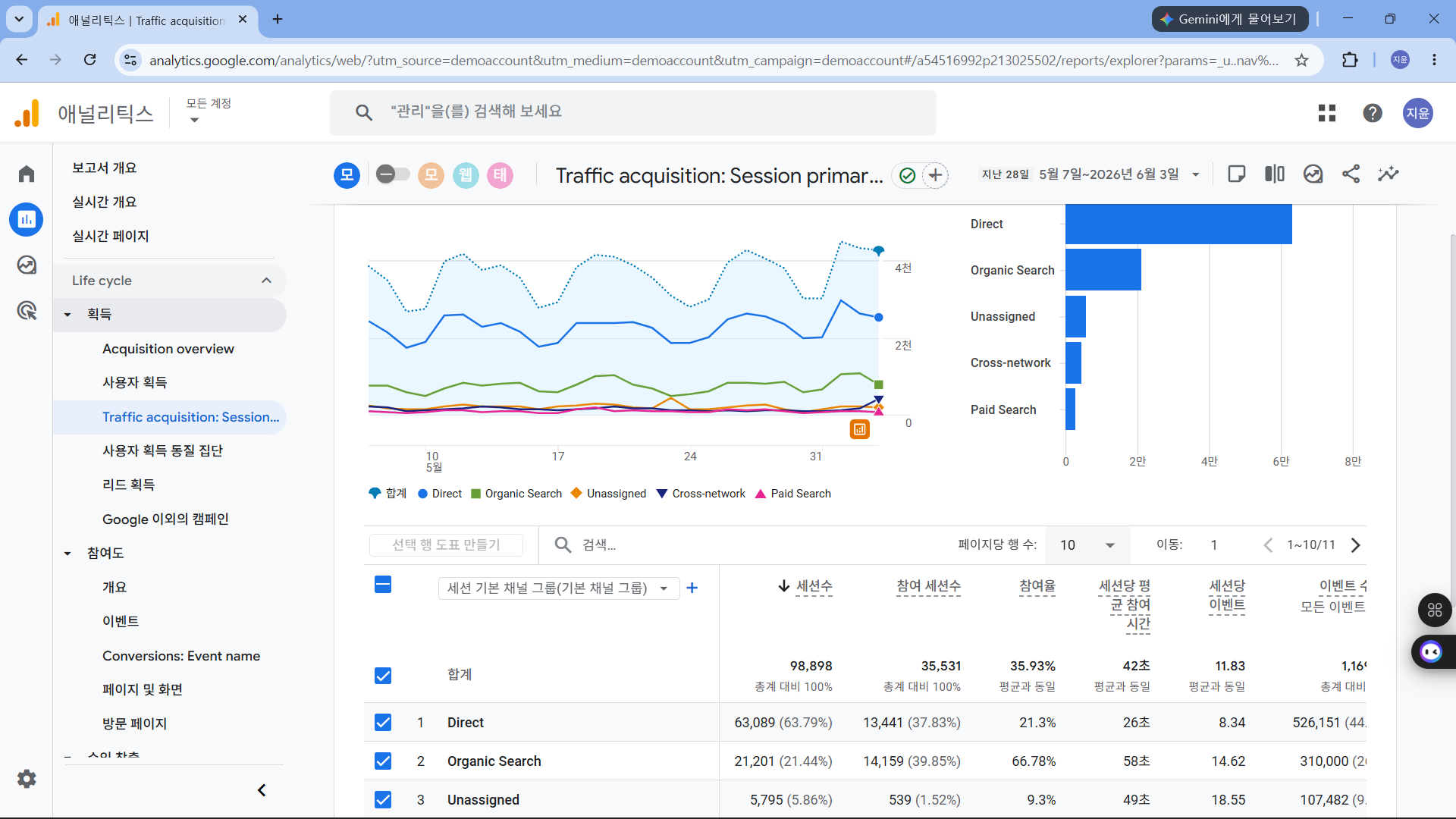Image resolution: width=1456 pixels, height=819 pixels.
Task: Open the 모든 계정 account selector
Action: pyautogui.click(x=209, y=111)
